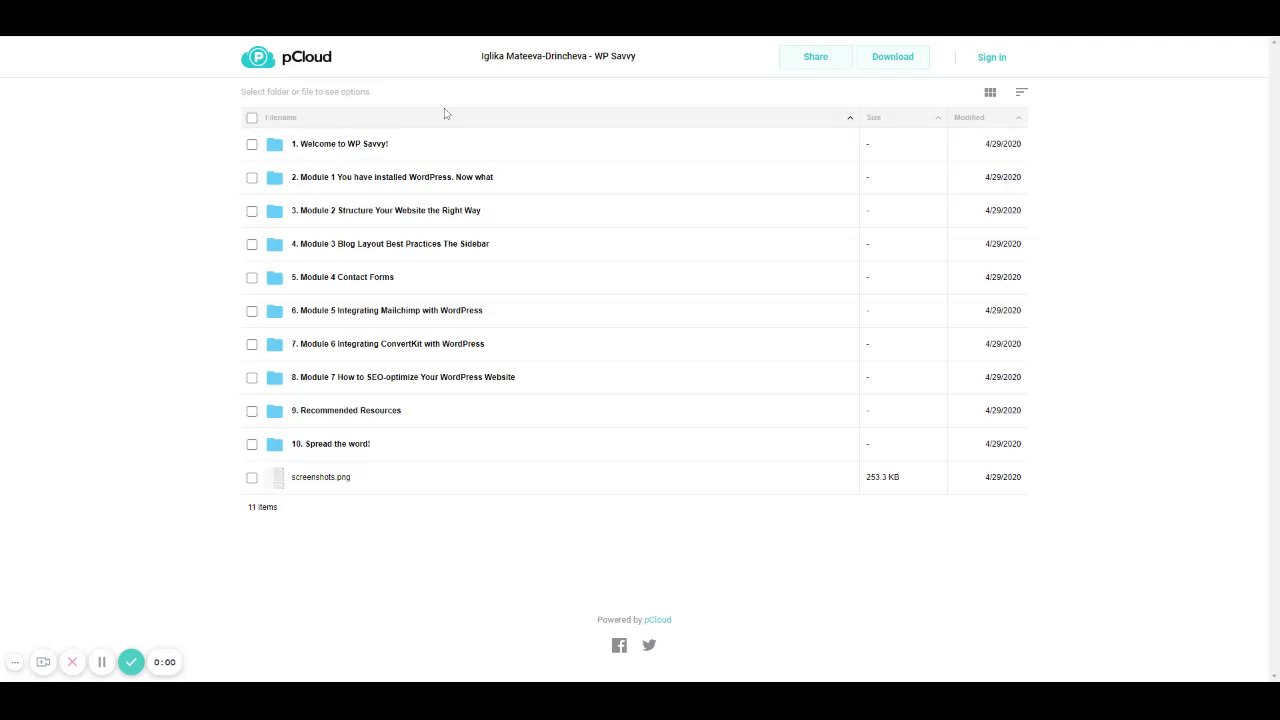
Task: Open Module 6 Integrating ConvertKit folder
Action: pos(388,344)
